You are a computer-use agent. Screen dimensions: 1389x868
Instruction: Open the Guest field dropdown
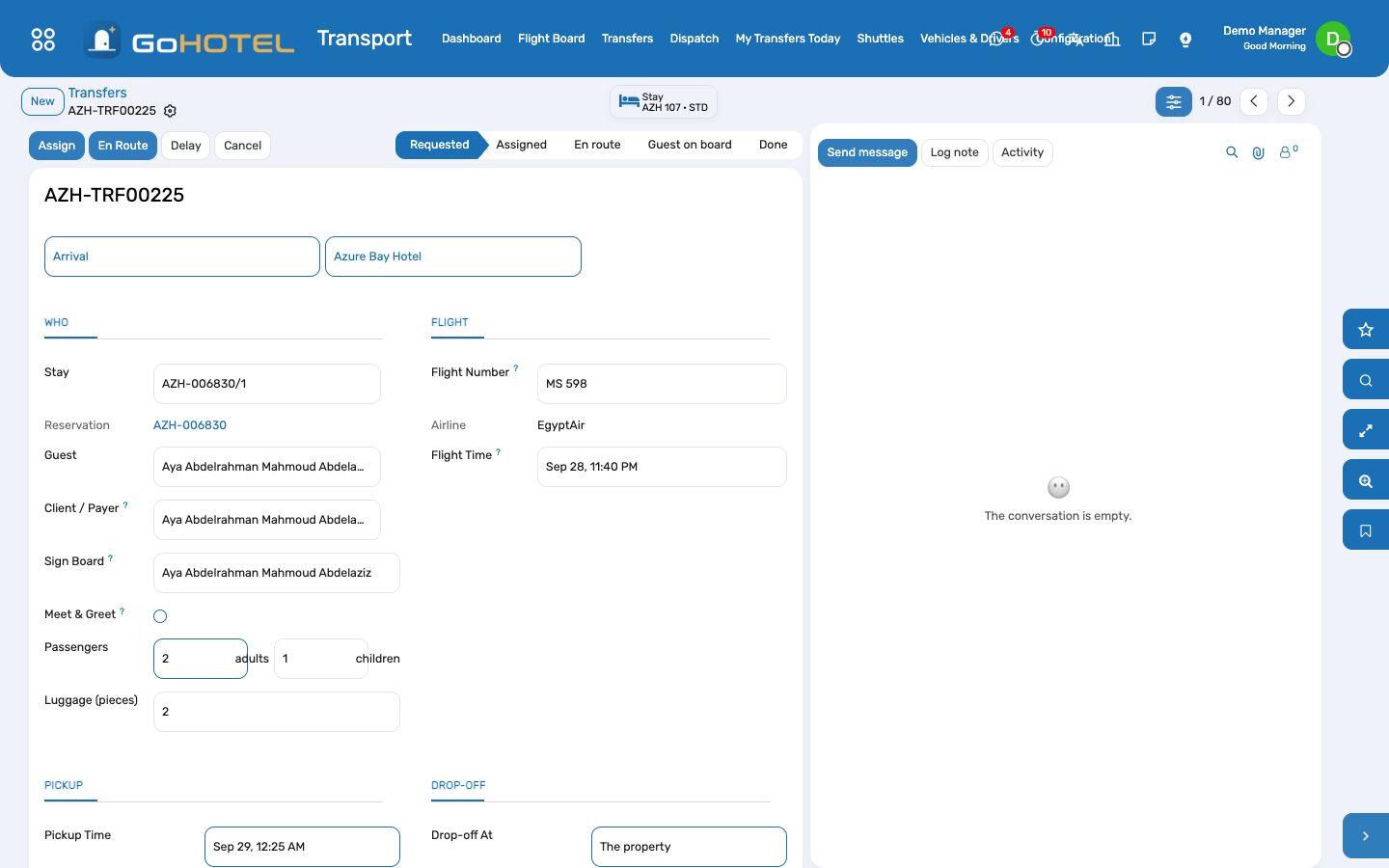(267, 467)
